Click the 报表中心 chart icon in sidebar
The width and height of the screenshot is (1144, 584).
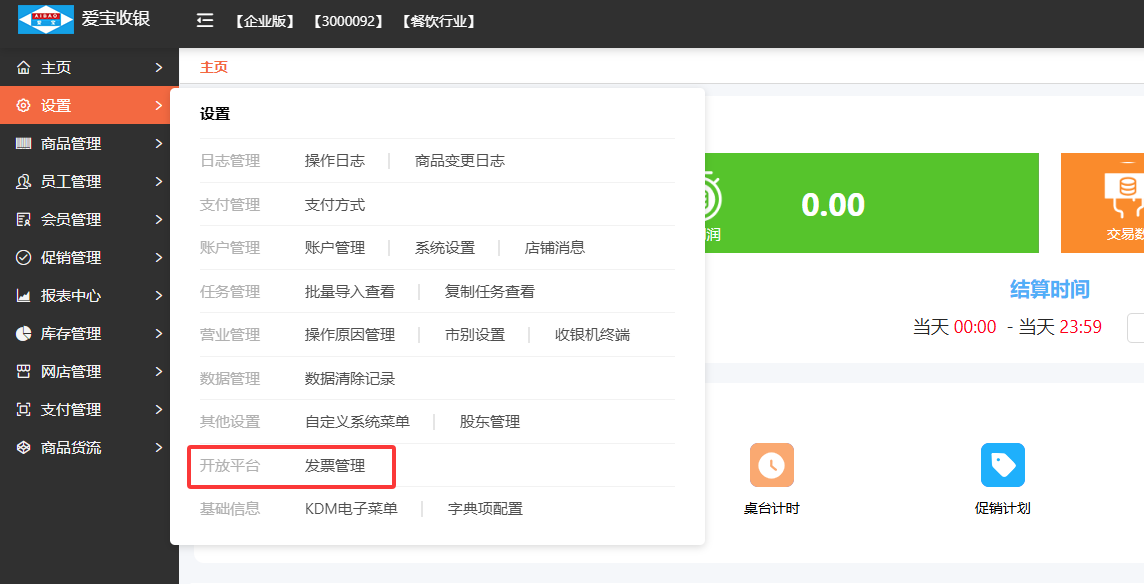(24, 296)
